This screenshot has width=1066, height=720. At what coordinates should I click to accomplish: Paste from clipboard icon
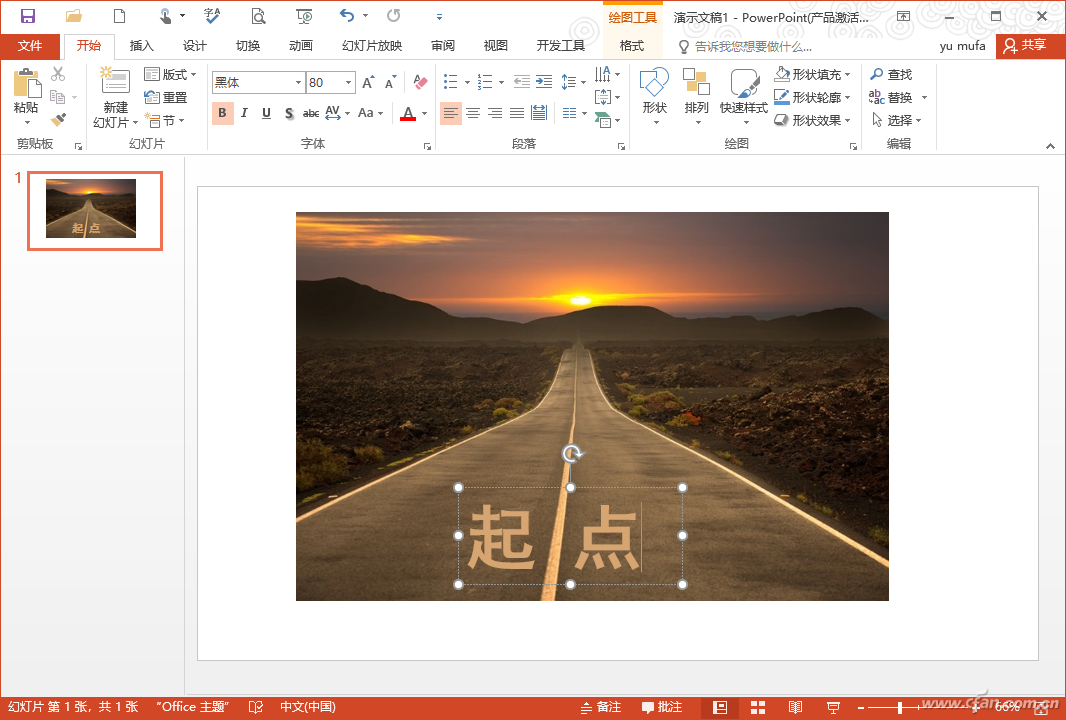click(x=27, y=84)
